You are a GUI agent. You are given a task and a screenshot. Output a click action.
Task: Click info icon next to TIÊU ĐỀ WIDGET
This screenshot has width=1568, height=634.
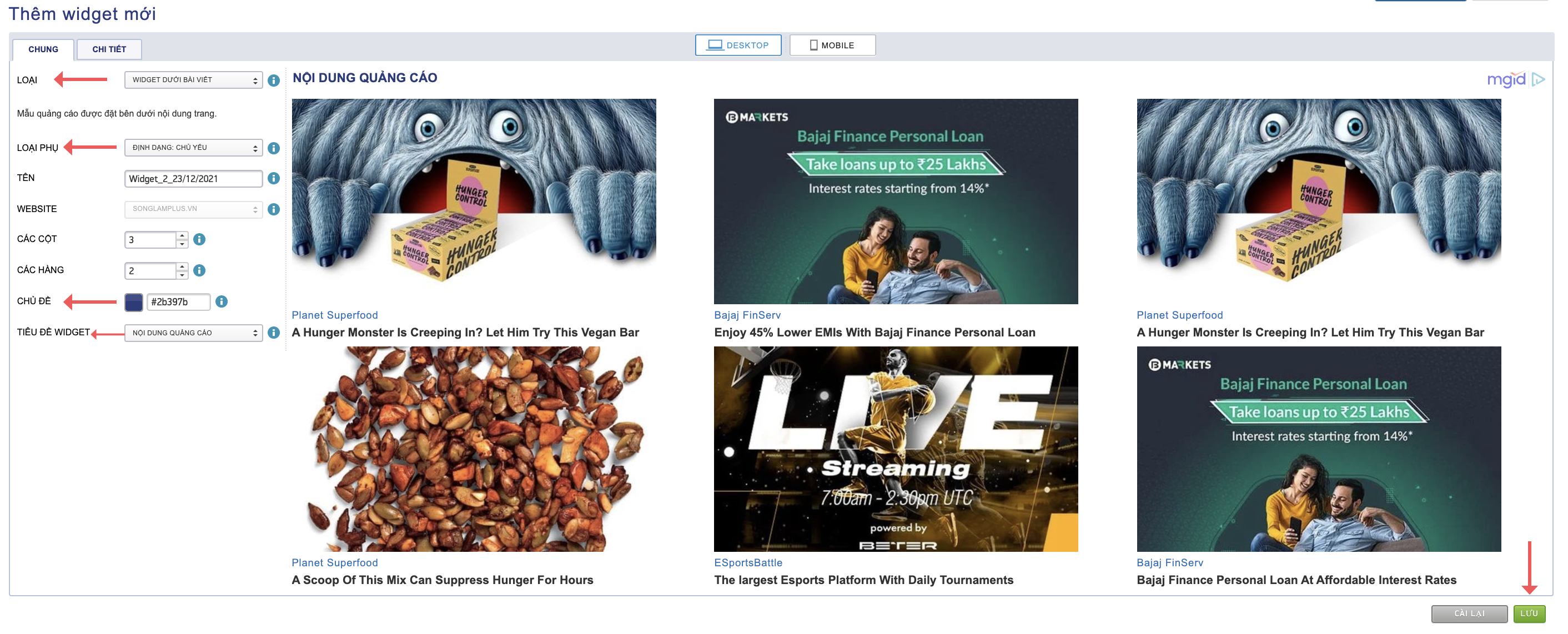coord(274,332)
